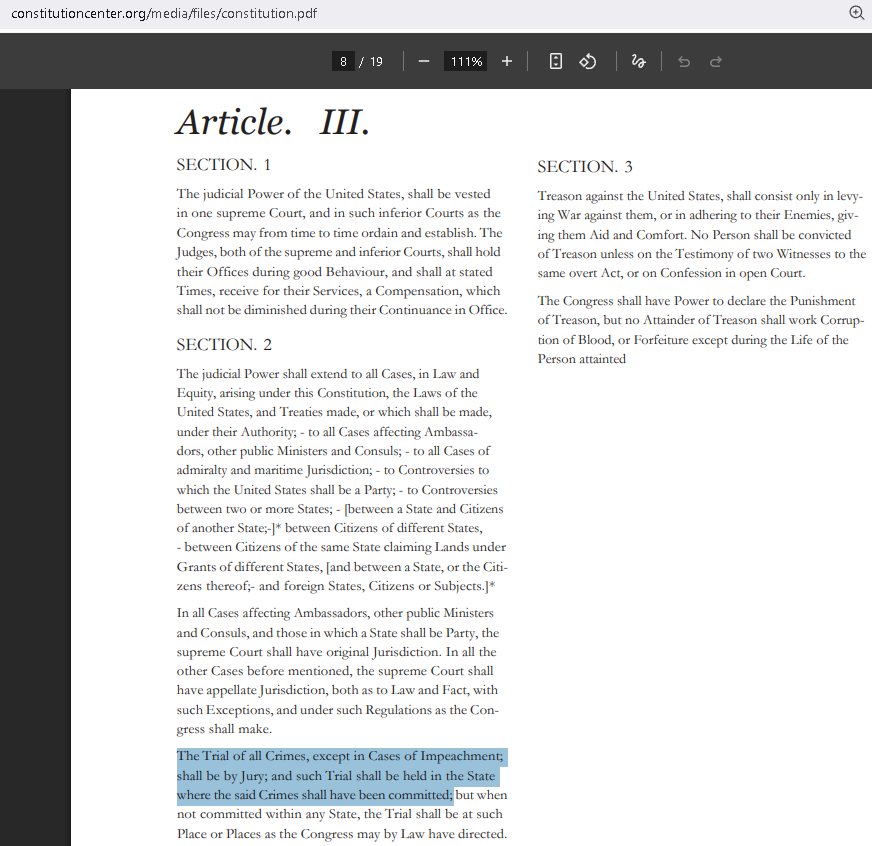This screenshot has height=846, width=872.
Task: Click the SECTION. 1 heading
Action: pyautogui.click(x=224, y=165)
